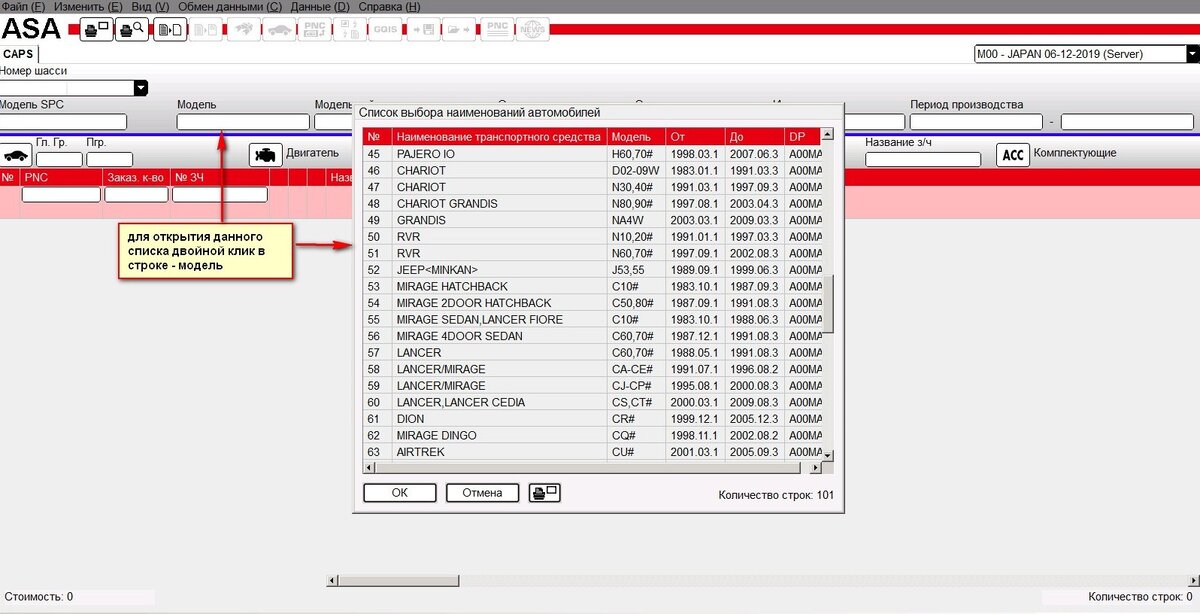Image resolution: width=1200 pixels, height=614 pixels.
Task: Click the Название з/ч input field
Action: (x=923, y=159)
